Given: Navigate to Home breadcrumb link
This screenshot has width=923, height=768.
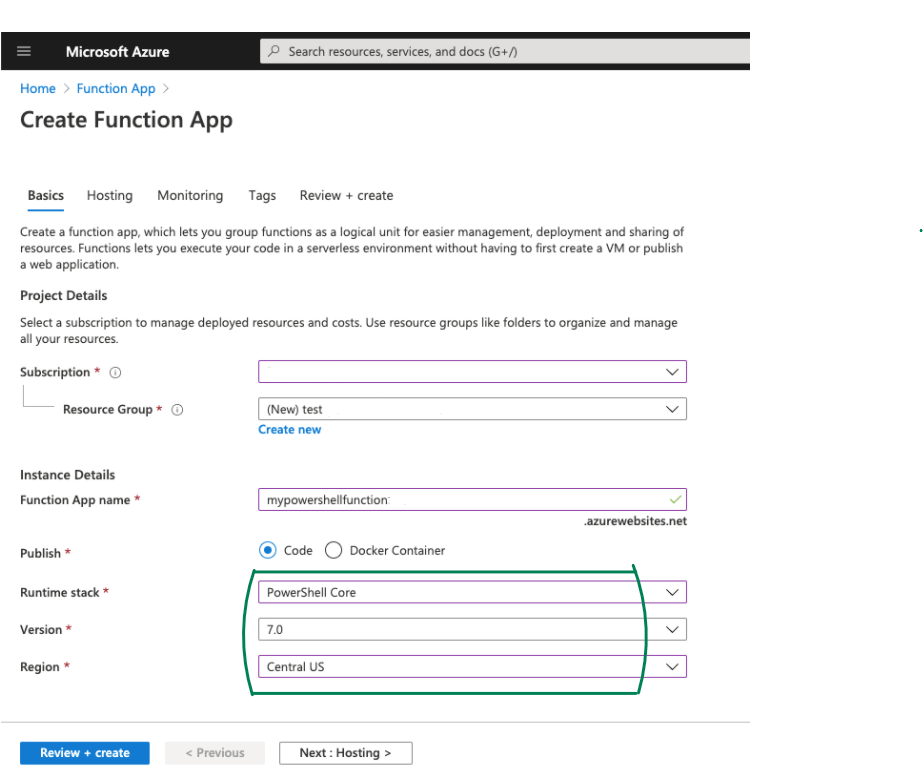Looking at the screenshot, I should click(37, 89).
